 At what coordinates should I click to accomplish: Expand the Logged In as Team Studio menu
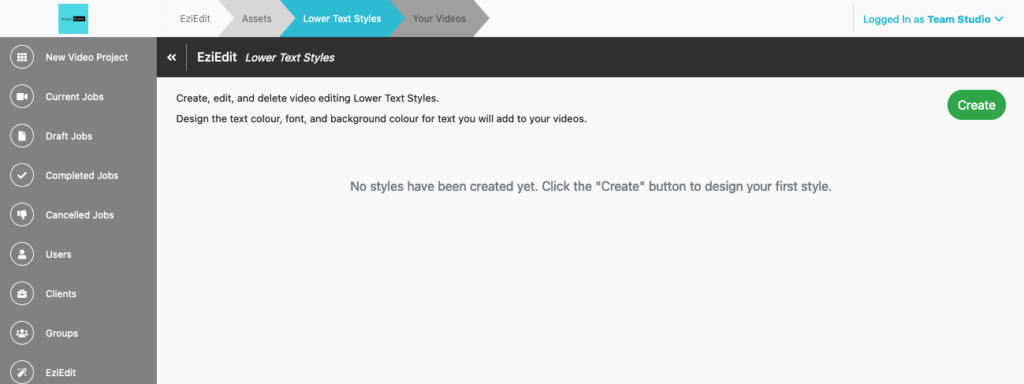coord(933,19)
